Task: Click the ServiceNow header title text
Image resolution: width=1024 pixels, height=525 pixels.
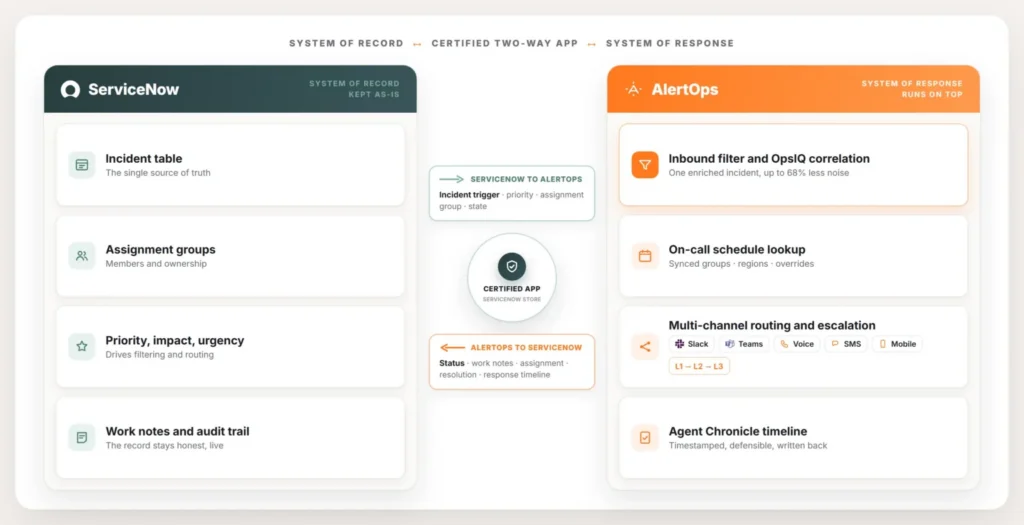Action: (x=134, y=89)
